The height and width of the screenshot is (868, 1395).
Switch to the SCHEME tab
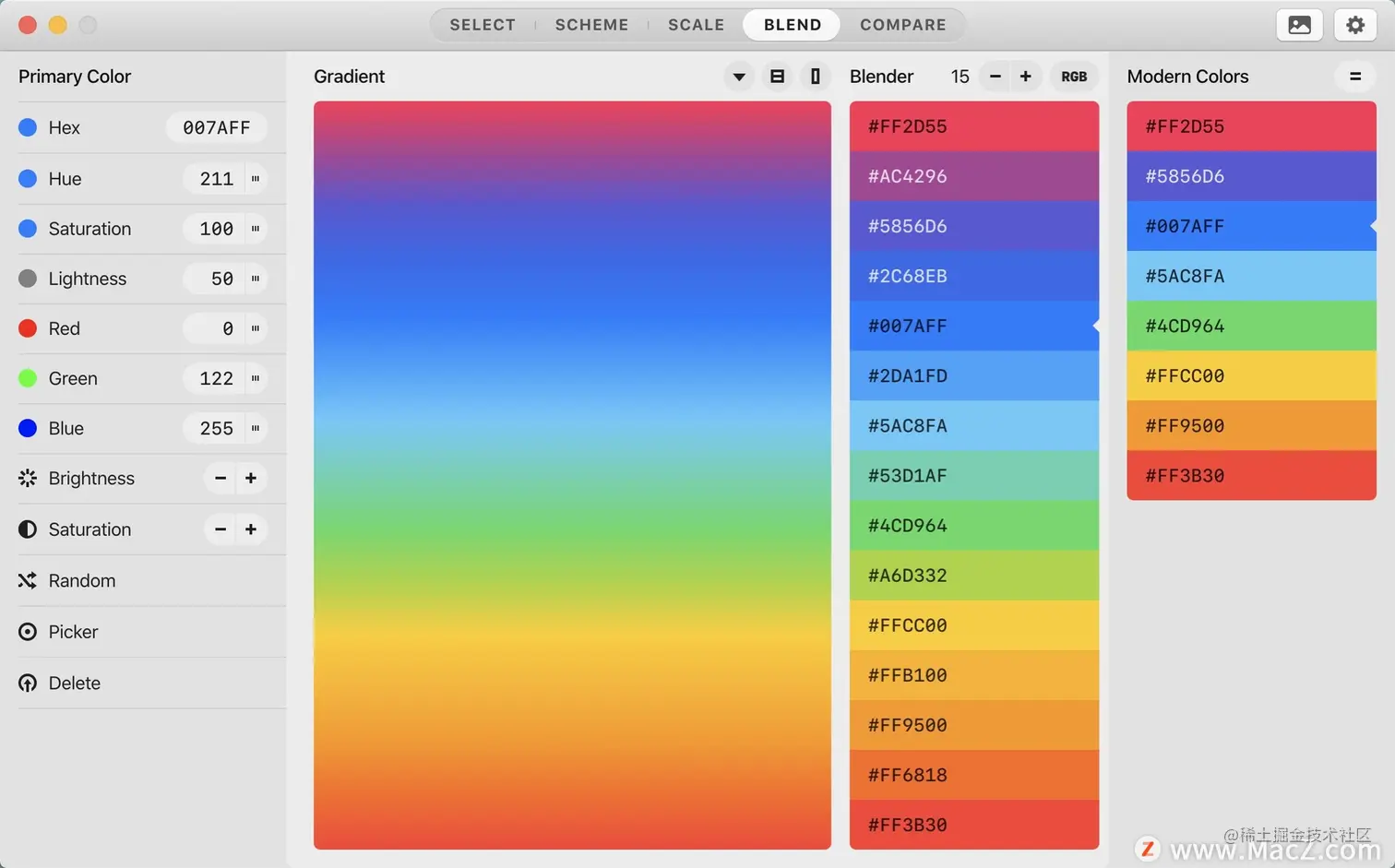tap(591, 25)
